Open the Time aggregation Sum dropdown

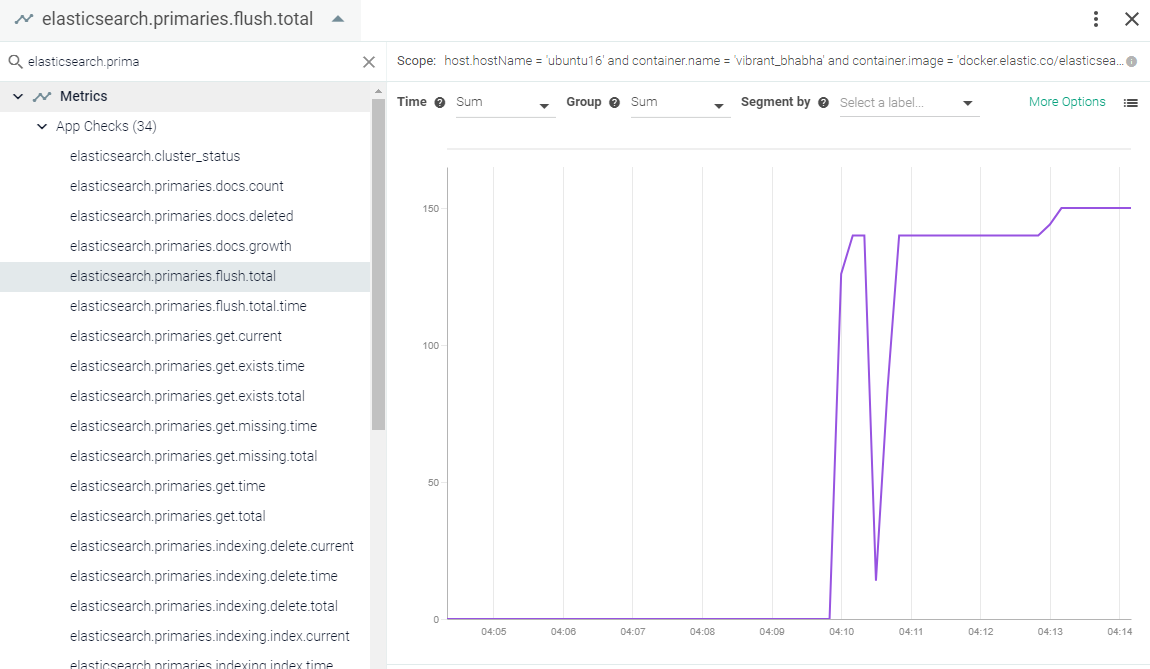(505, 103)
